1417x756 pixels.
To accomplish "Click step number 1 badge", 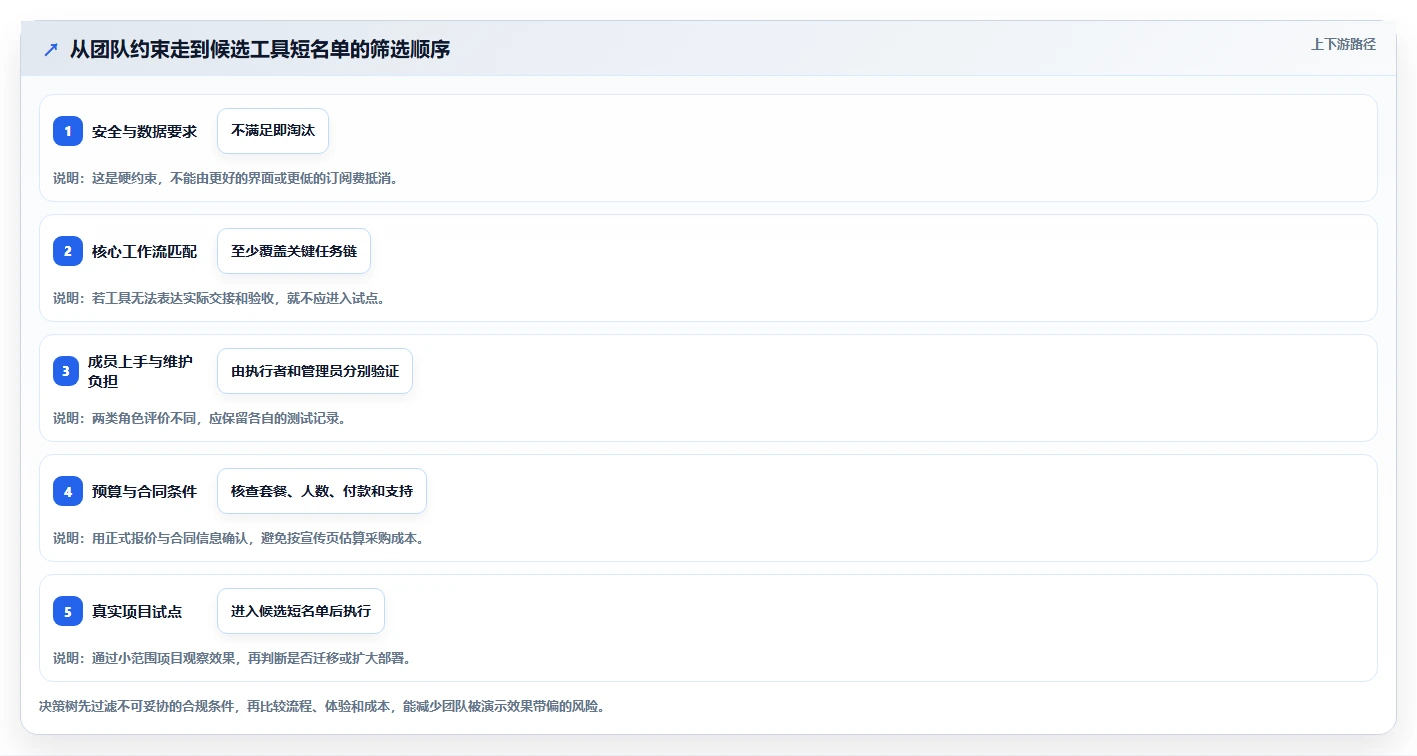I will click(x=68, y=131).
